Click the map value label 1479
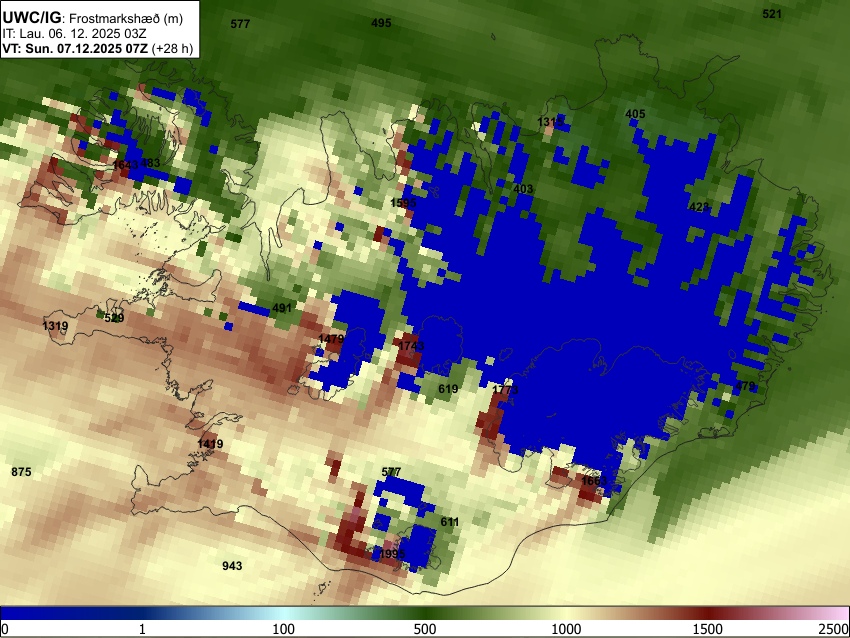This screenshot has width=850, height=638. pos(331,339)
